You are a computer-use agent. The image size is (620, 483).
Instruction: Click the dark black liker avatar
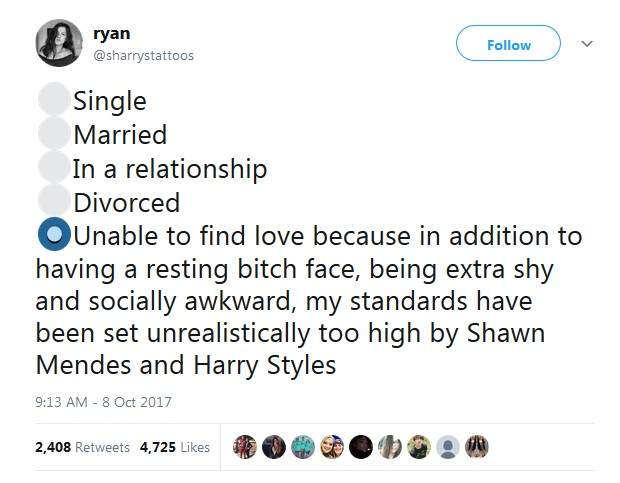coord(361,446)
